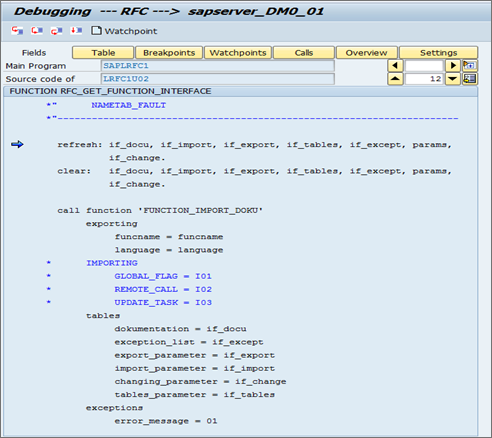Click the 'changing_parameter = if_change' line
The height and width of the screenshot is (438, 492).
200,382
